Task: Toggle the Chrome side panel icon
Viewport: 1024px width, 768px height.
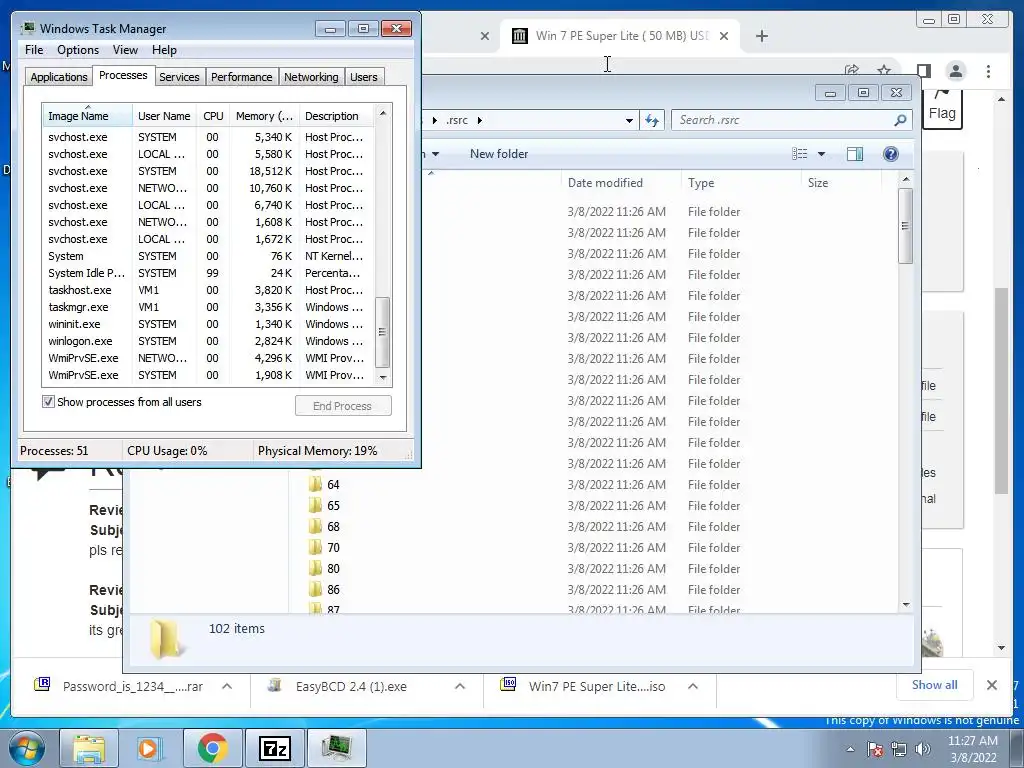Action: tap(923, 71)
